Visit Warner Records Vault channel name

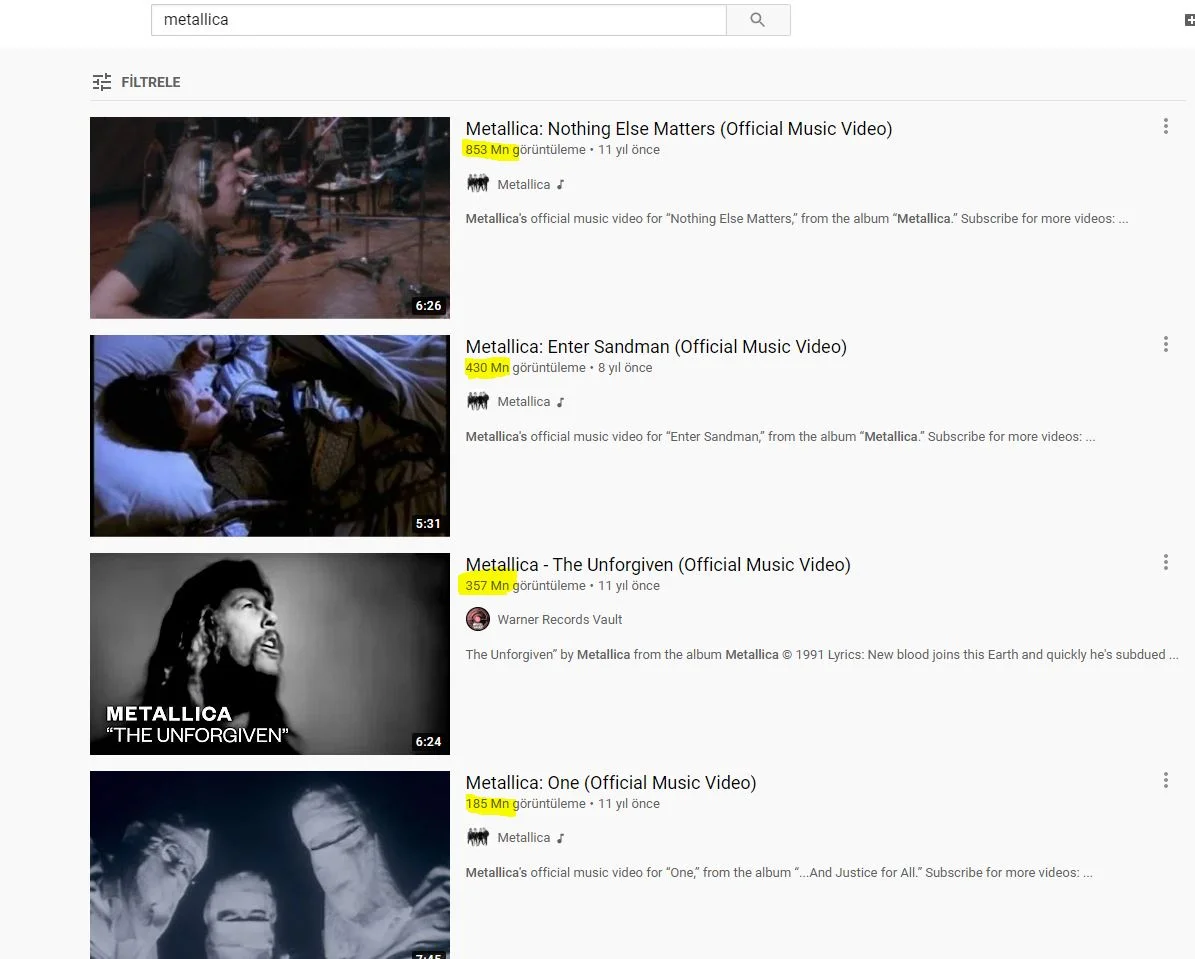click(x=559, y=619)
